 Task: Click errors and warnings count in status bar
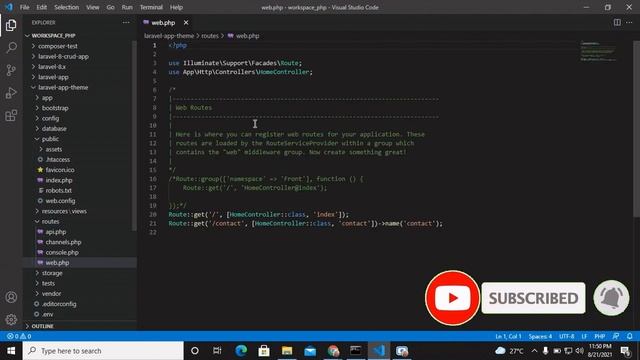pyautogui.click(x=19, y=336)
